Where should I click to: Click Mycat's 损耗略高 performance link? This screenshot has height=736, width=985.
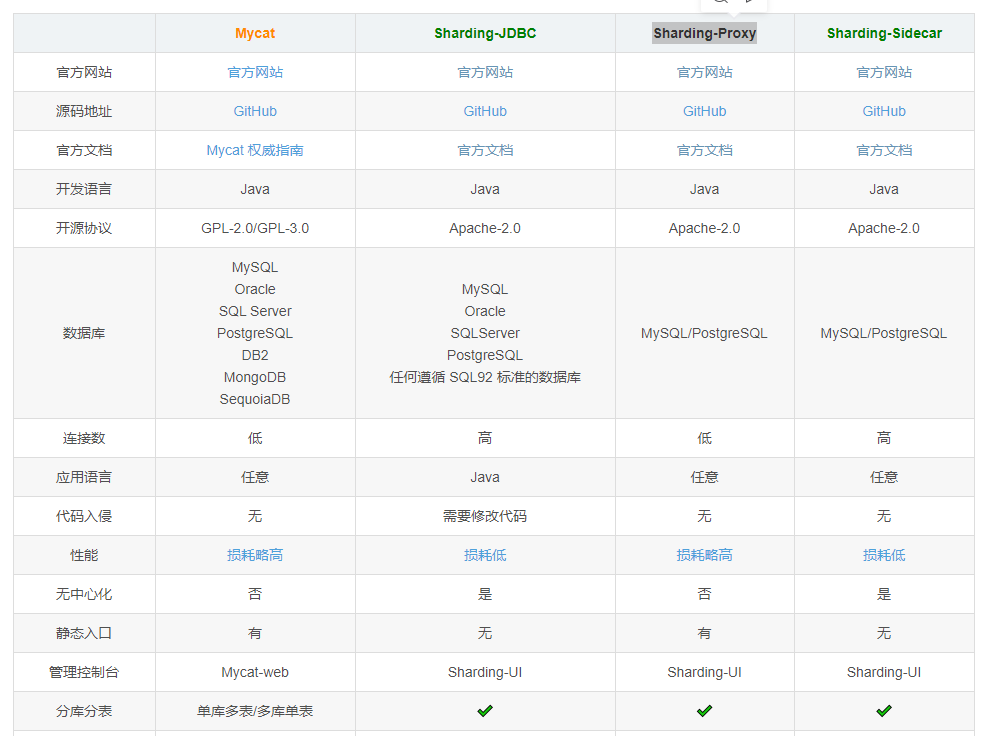(x=255, y=555)
